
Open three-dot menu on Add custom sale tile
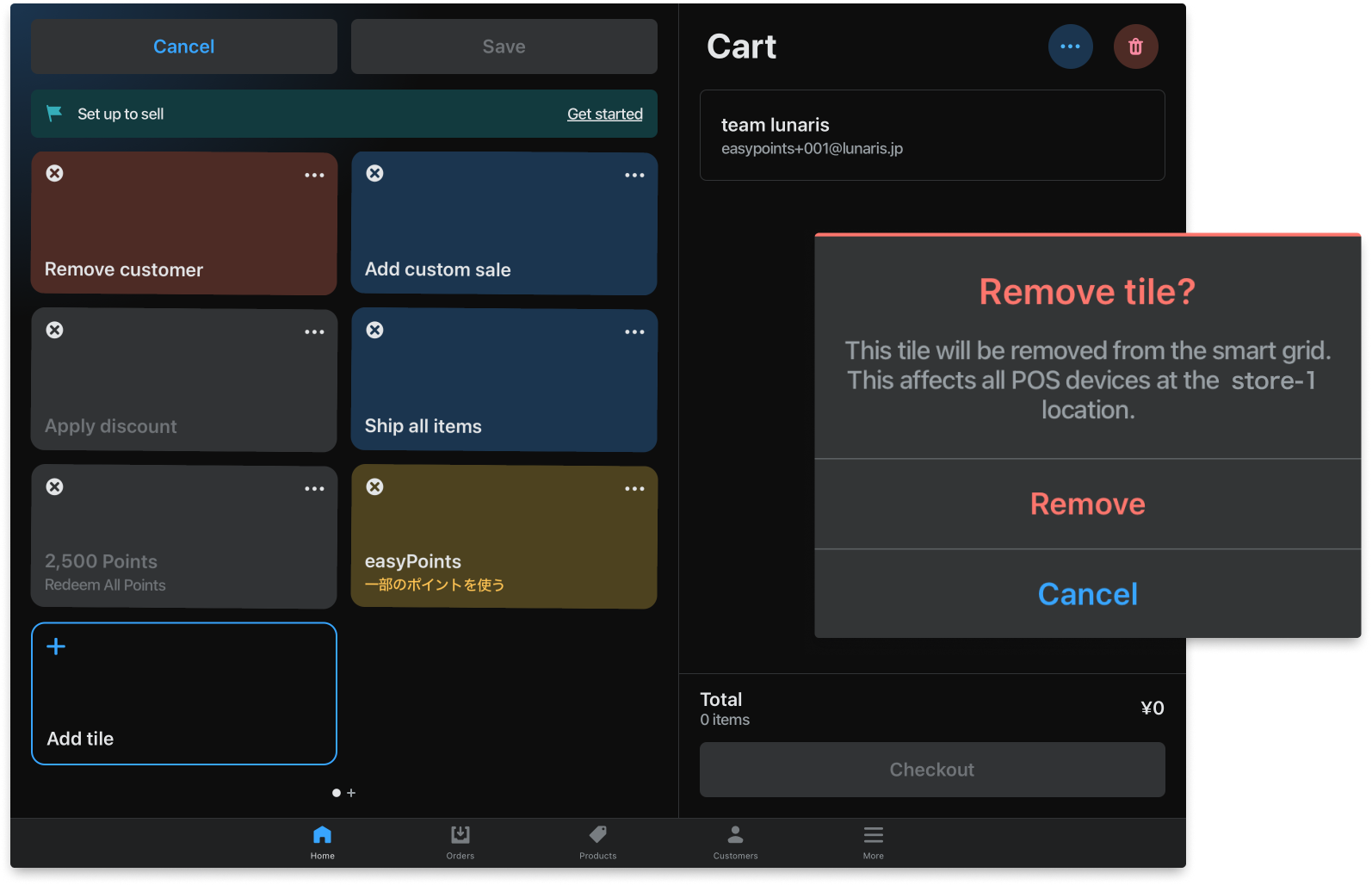pyautogui.click(x=634, y=175)
